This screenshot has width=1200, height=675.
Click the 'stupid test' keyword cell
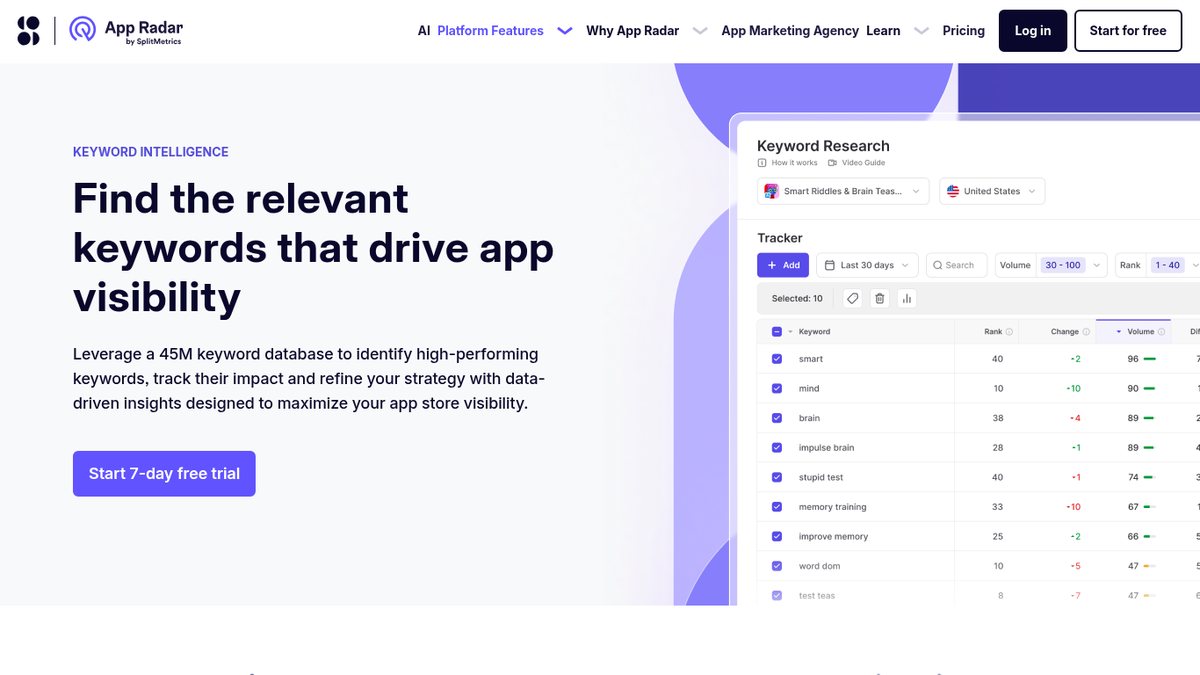coord(821,478)
